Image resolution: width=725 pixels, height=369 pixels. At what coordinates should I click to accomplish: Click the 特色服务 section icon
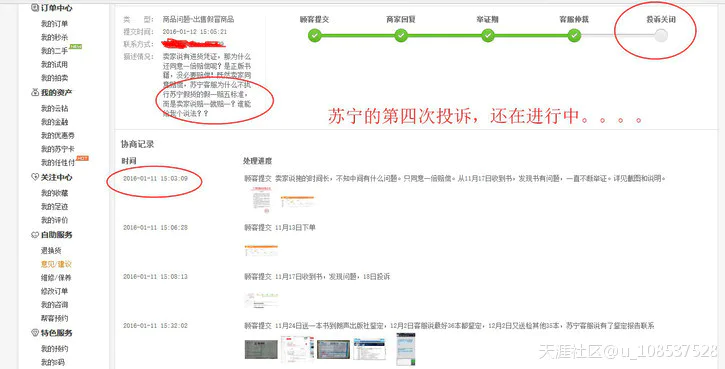point(35,333)
